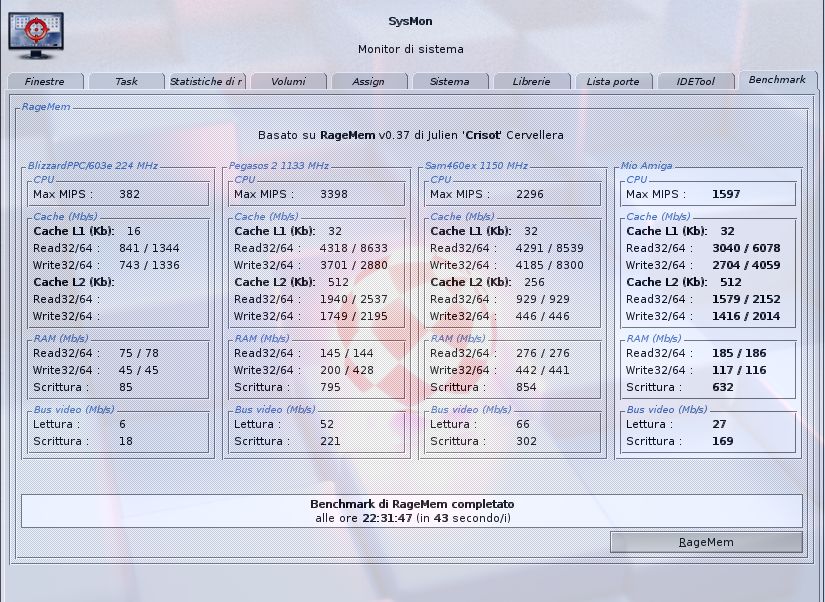Open the Lista porte tab

coord(612,81)
